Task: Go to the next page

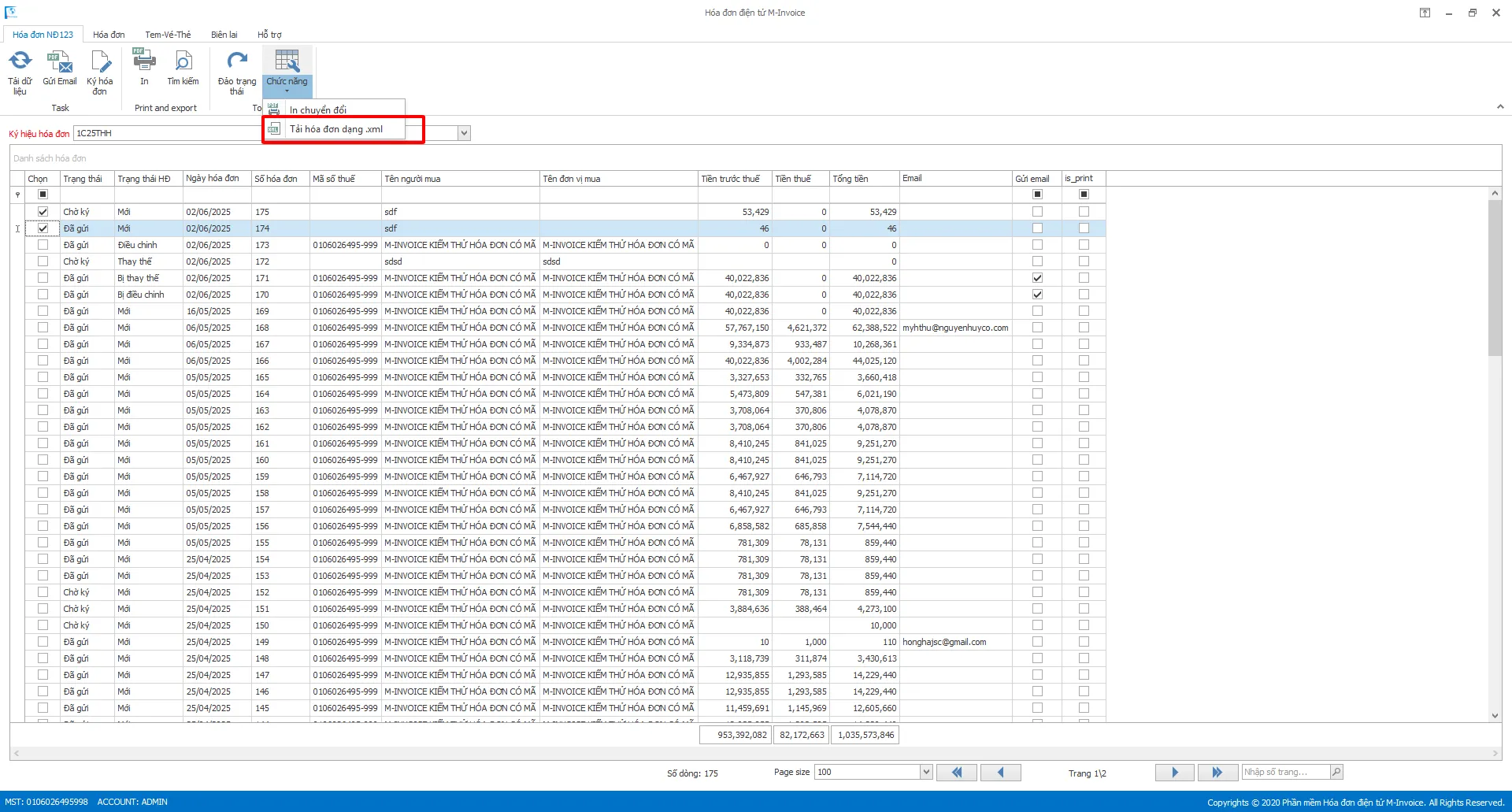Action: (1175, 773)
